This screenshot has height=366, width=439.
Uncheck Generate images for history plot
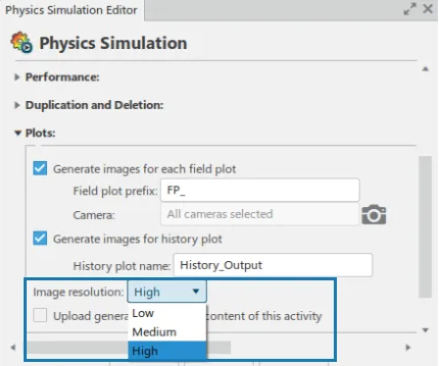[x=40, y=238]
